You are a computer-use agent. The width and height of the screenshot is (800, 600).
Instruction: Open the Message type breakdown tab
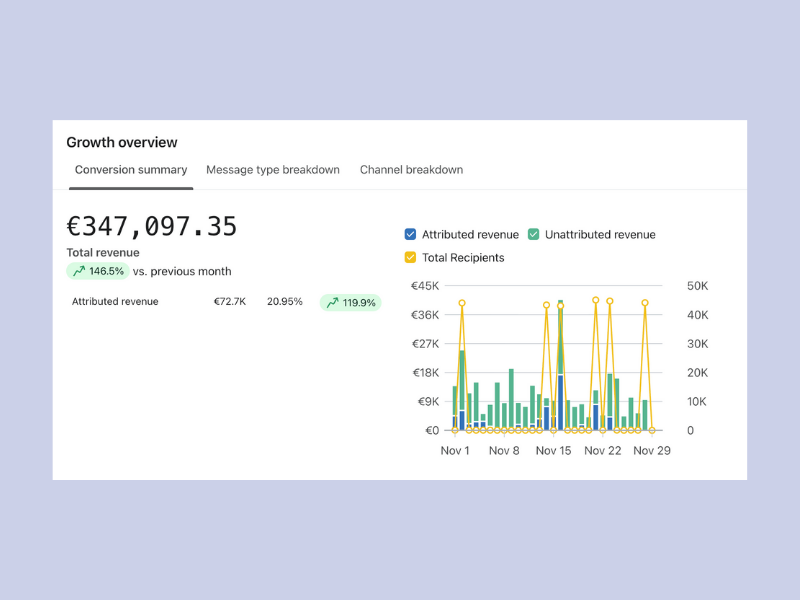(x=273, y=170)
